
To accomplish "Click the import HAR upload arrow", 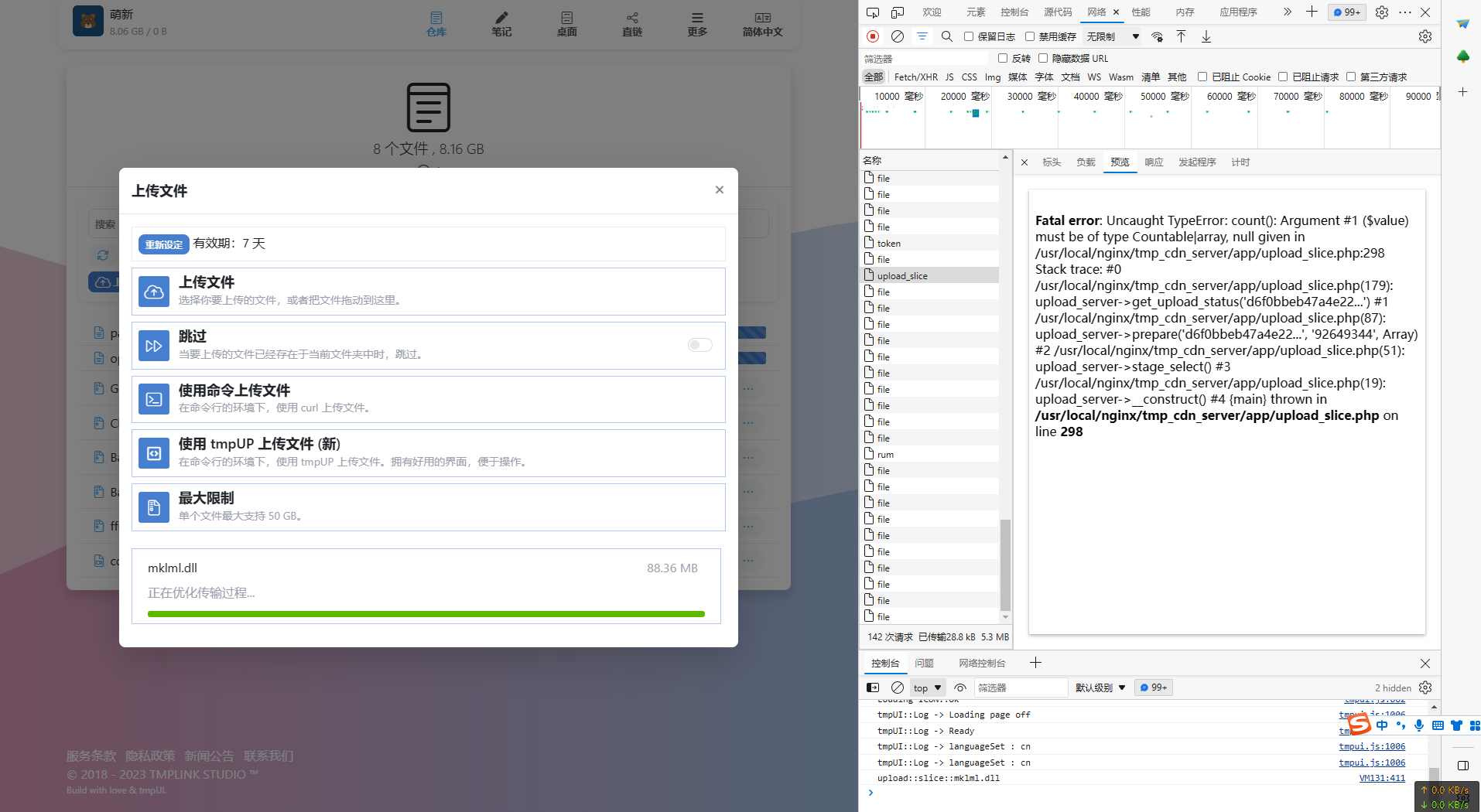I will point(1182,36).
